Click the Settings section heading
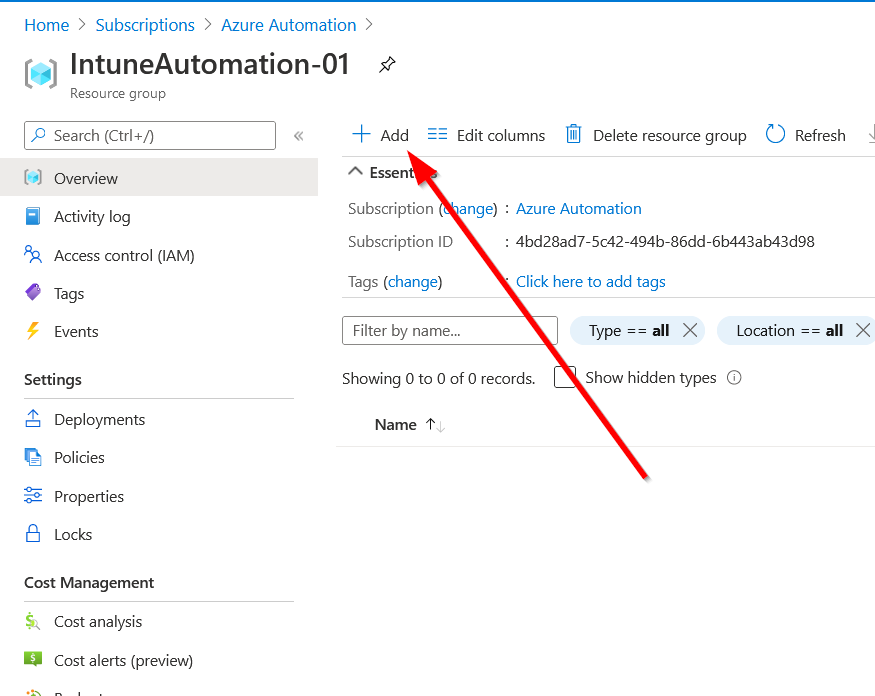This screenshot has height=696, width=875. (52, 380)
